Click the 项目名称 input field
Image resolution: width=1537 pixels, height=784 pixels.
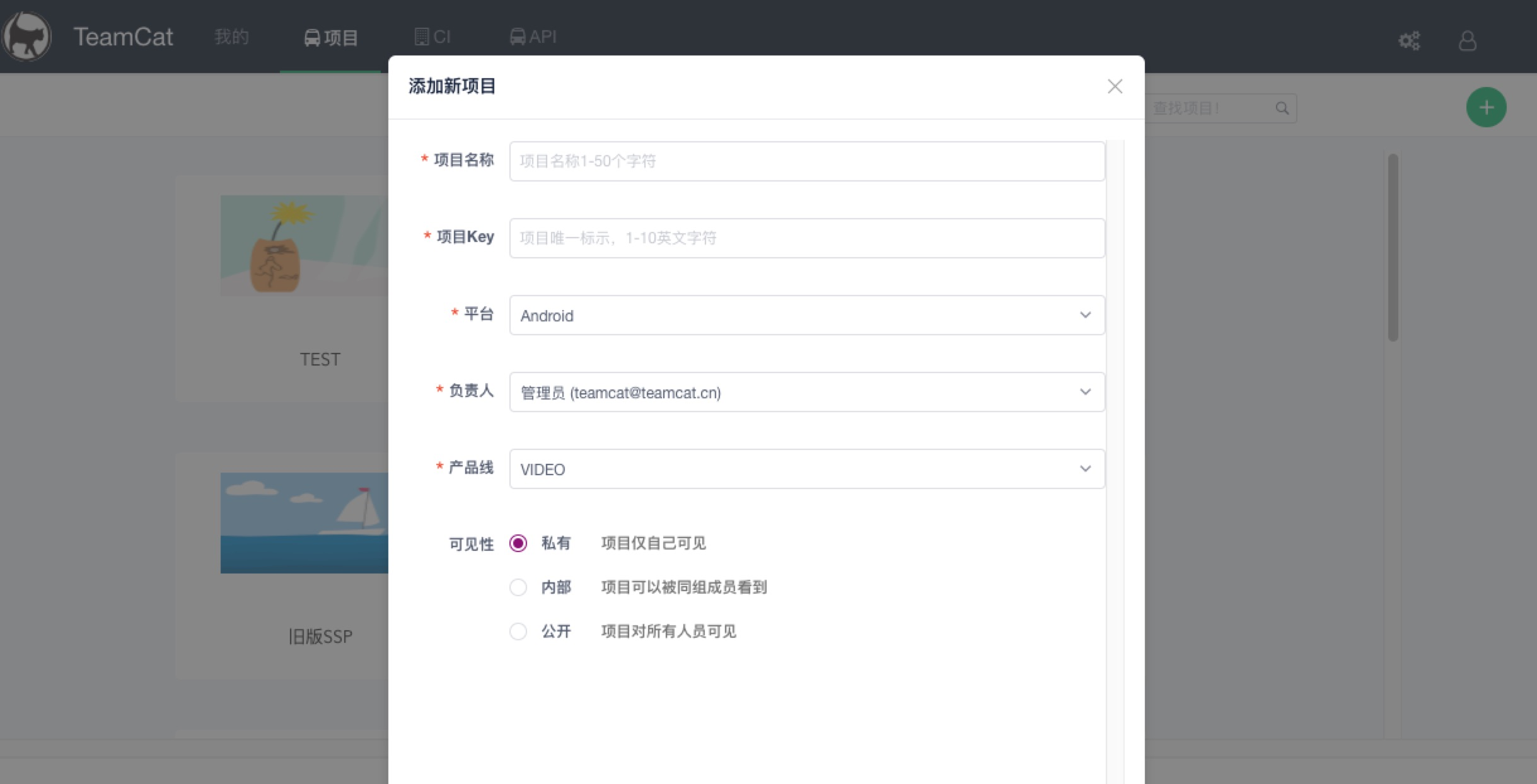click(x=807, y=161)
